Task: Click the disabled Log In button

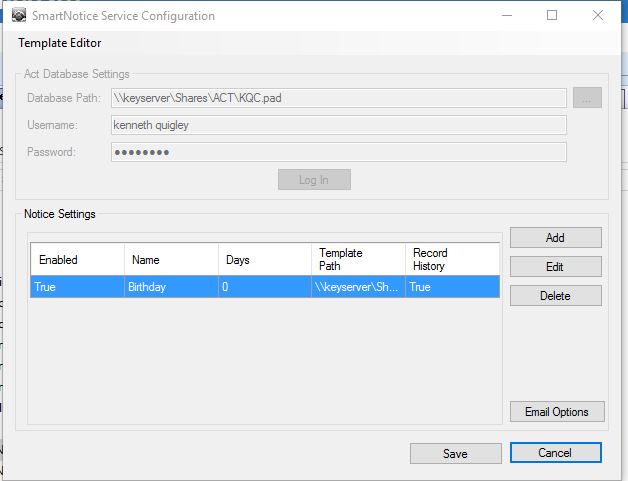Action: click(x=314, y=179)
